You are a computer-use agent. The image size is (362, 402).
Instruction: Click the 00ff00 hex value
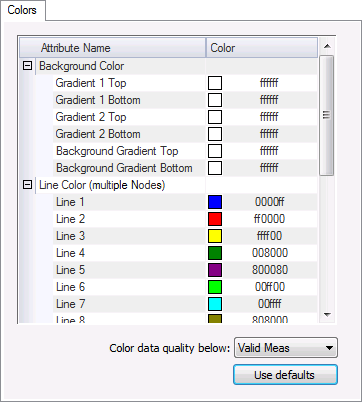(270, 287)
